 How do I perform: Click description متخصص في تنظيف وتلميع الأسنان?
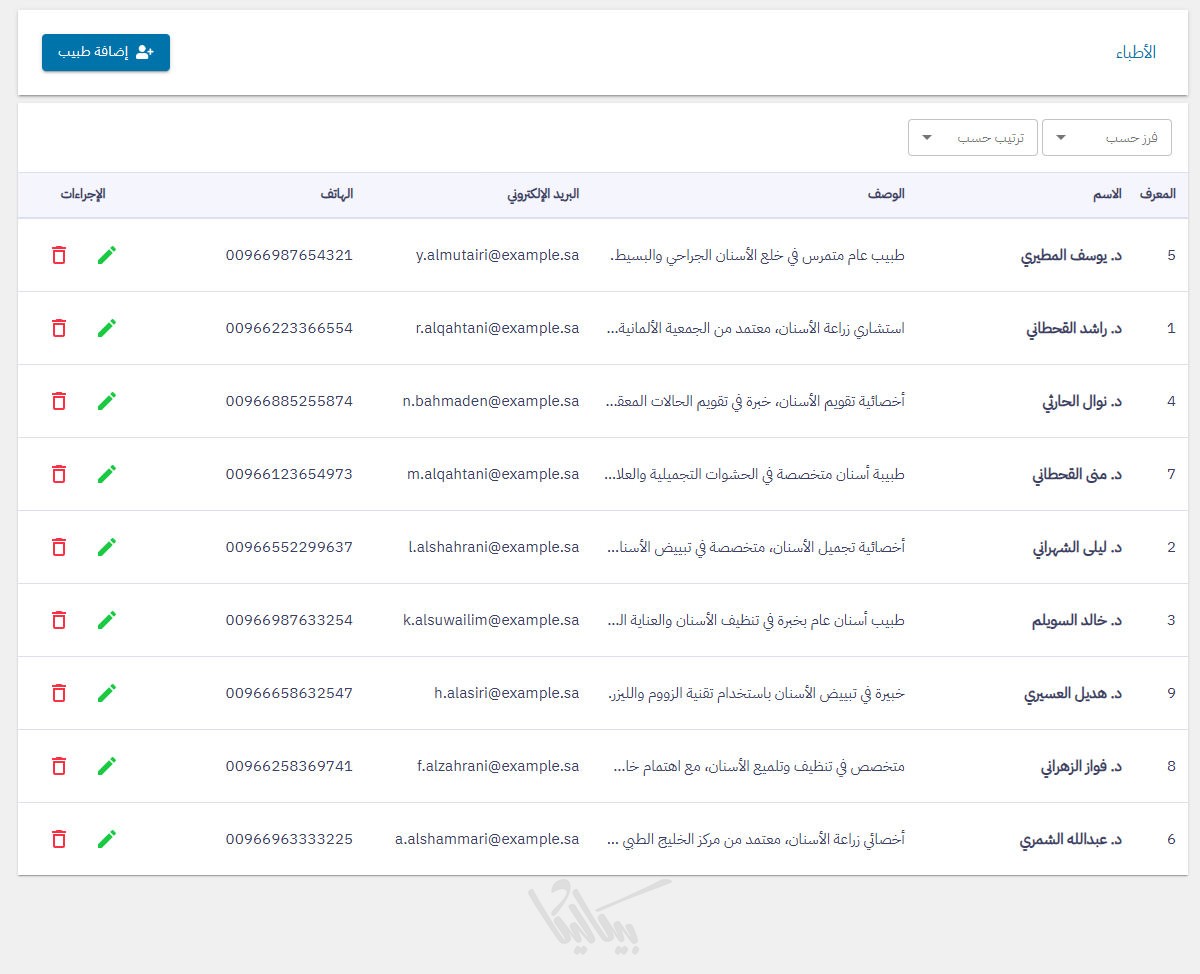tap(758, 766)
